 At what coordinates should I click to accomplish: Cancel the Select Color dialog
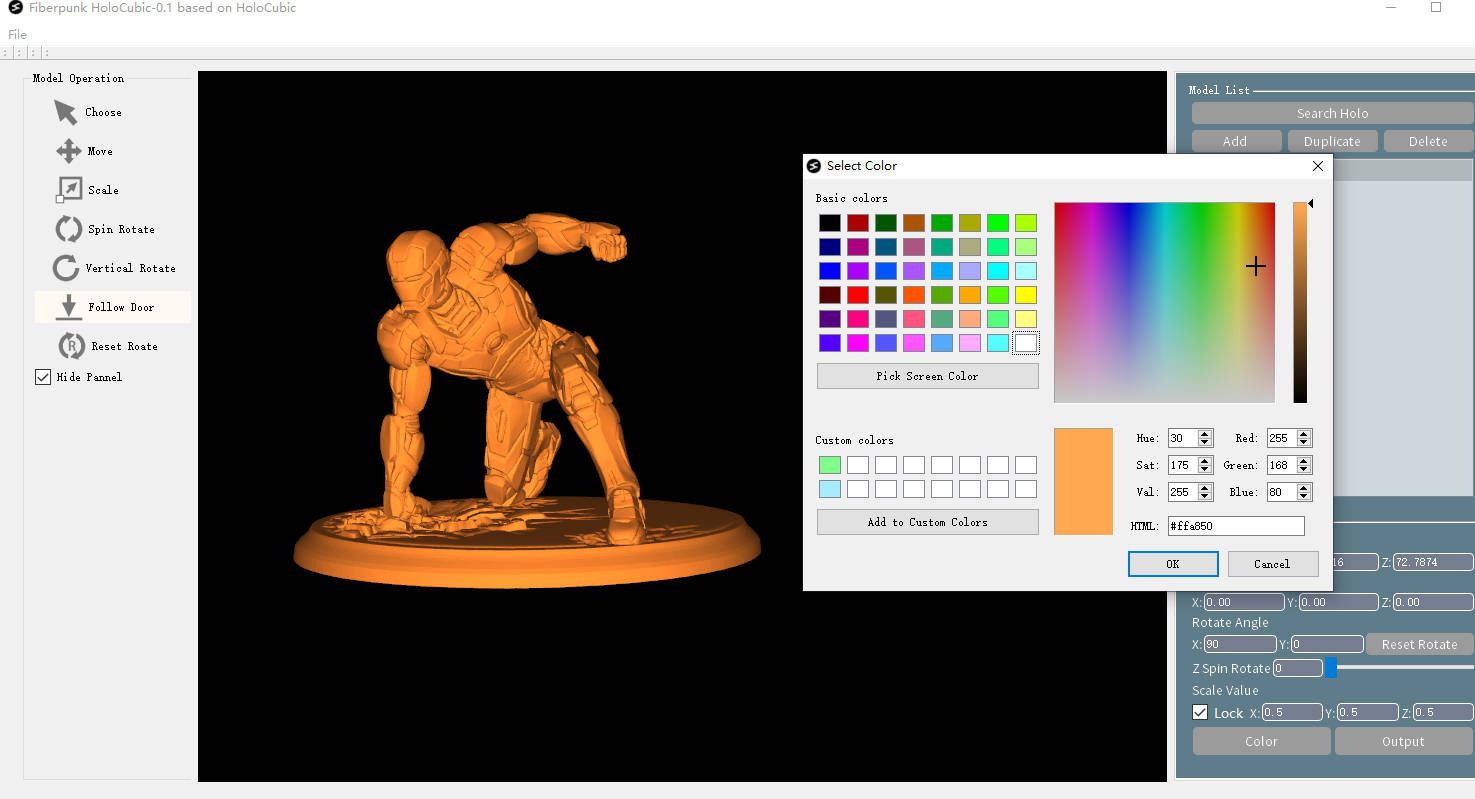pyautogui.click(x=1272, y=564)
